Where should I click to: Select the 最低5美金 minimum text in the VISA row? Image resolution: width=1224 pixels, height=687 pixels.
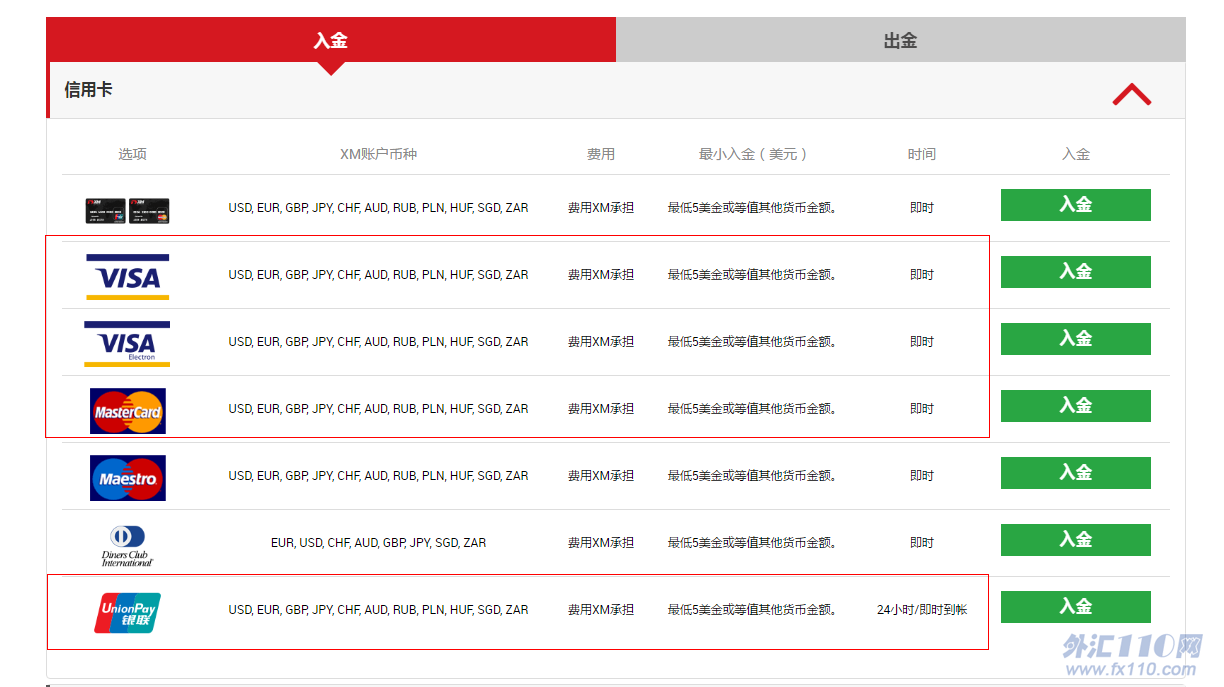click(752, 275)
